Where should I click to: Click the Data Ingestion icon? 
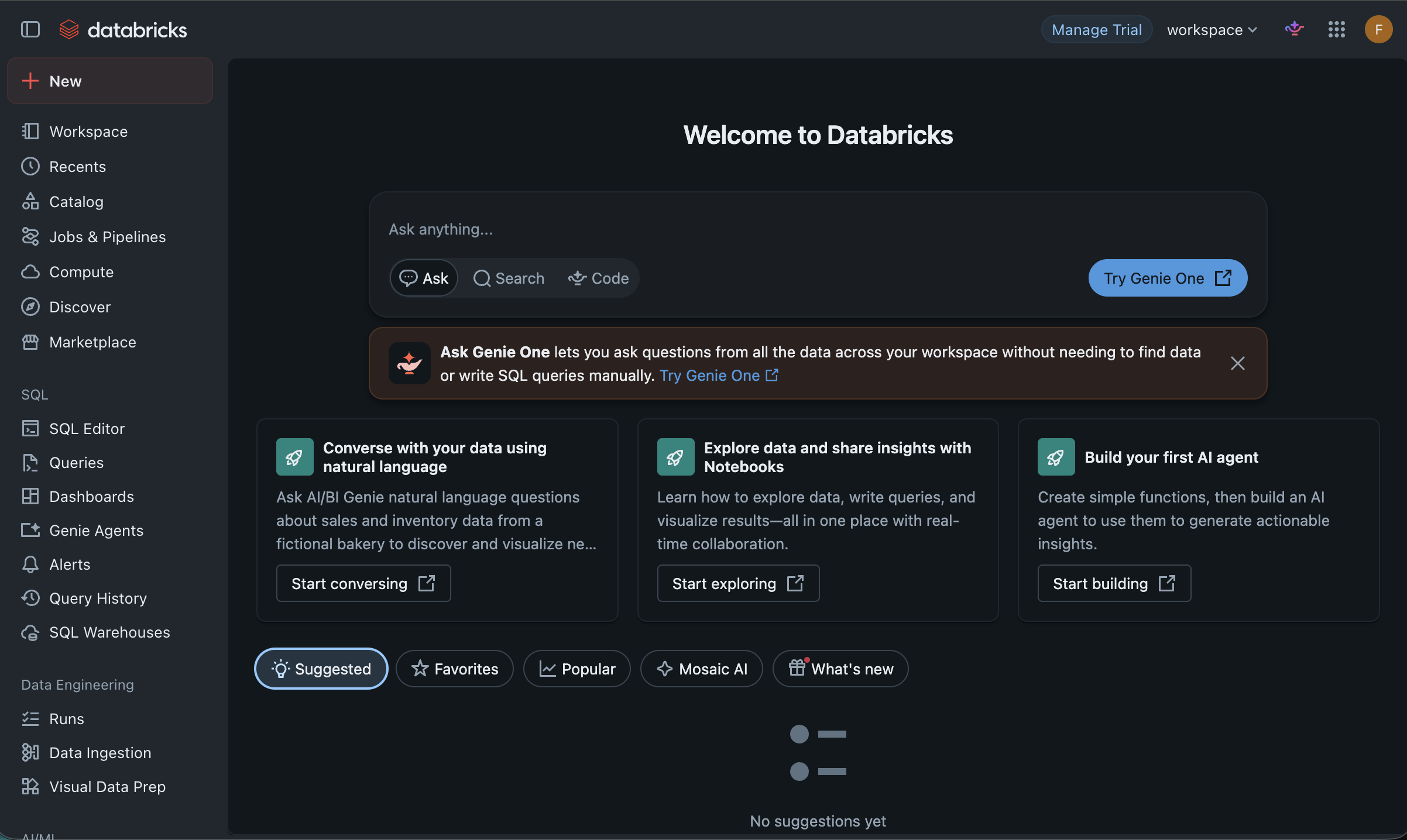tap(30, 752)
